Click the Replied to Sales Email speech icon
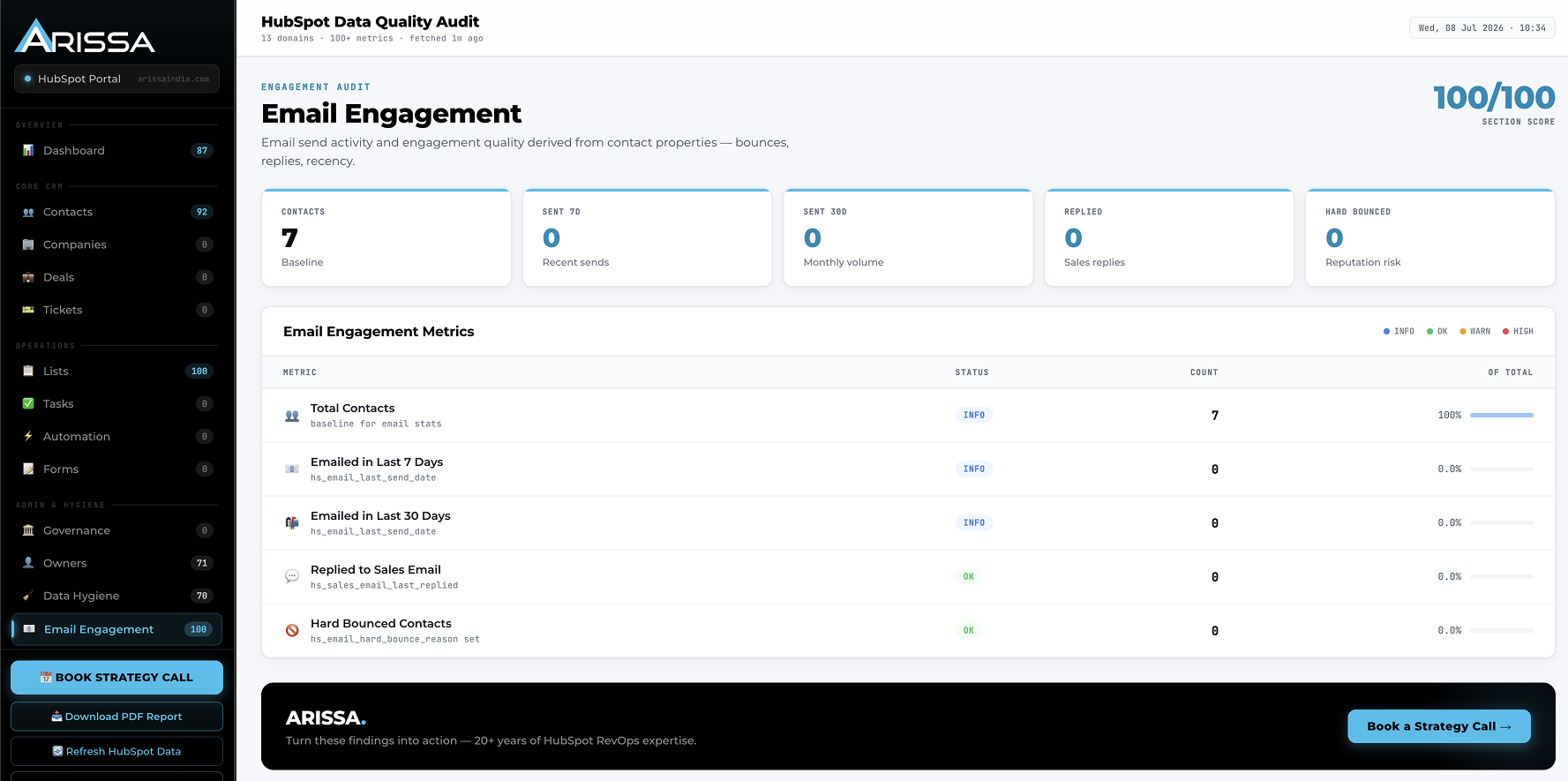 [x=292, y=577]
